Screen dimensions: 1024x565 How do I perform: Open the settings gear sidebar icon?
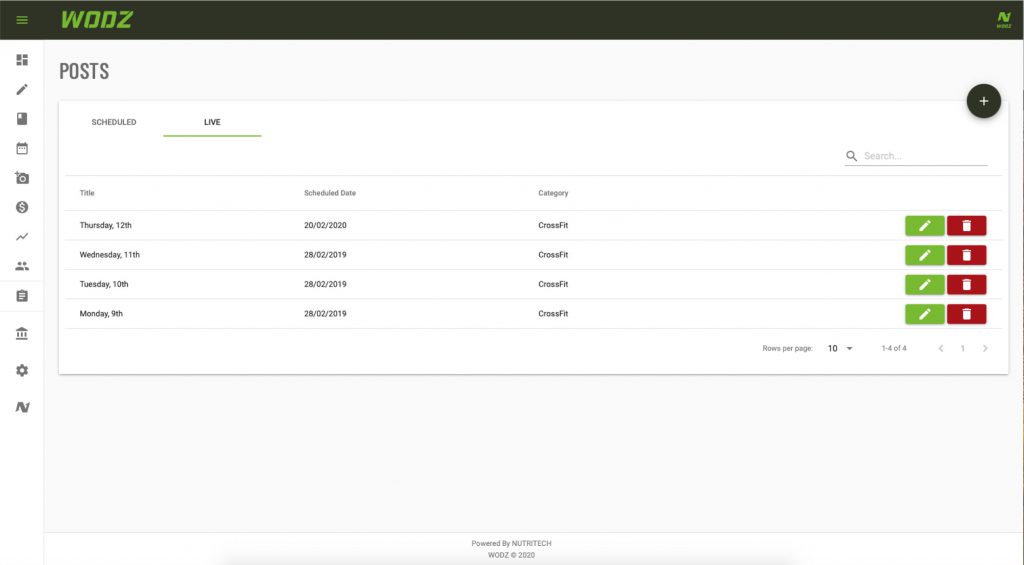point(22,370)
